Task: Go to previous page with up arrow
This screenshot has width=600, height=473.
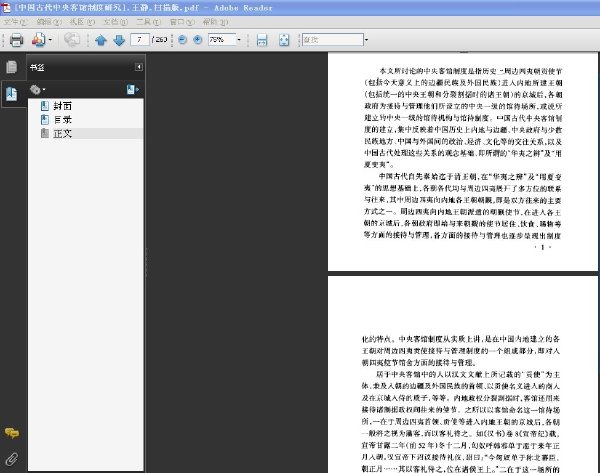Action: click(101, 40)
